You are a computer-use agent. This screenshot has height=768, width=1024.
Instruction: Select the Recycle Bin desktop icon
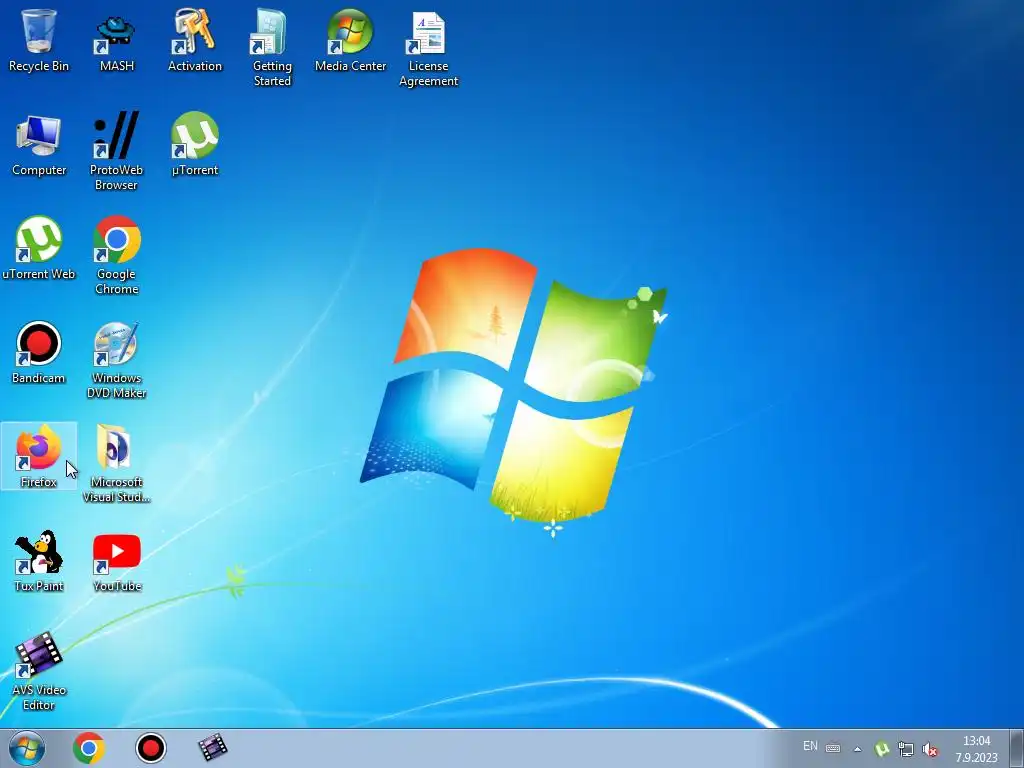(x=39, y=40)
